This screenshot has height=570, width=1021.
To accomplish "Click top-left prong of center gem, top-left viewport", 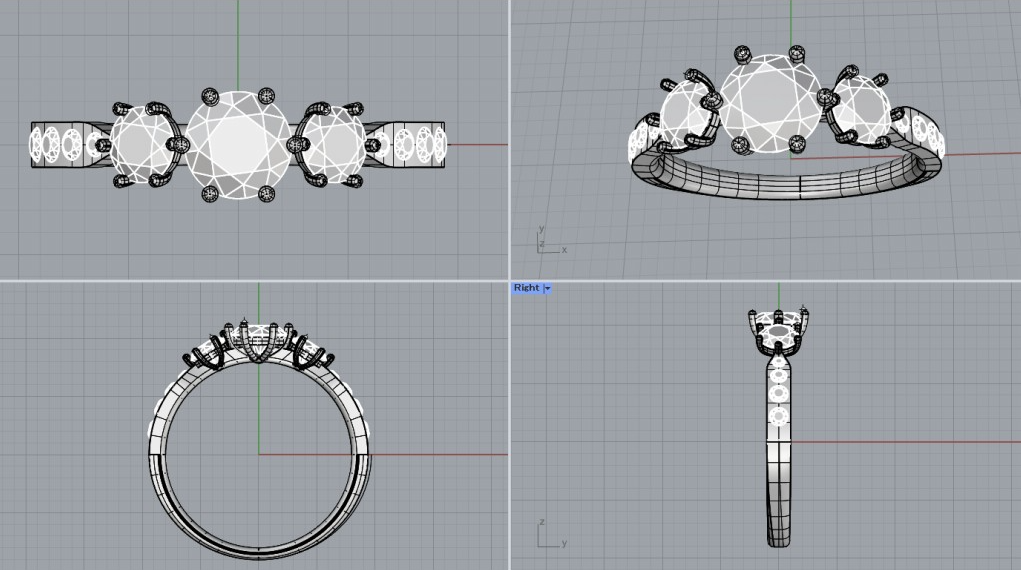I will (210, 96).
